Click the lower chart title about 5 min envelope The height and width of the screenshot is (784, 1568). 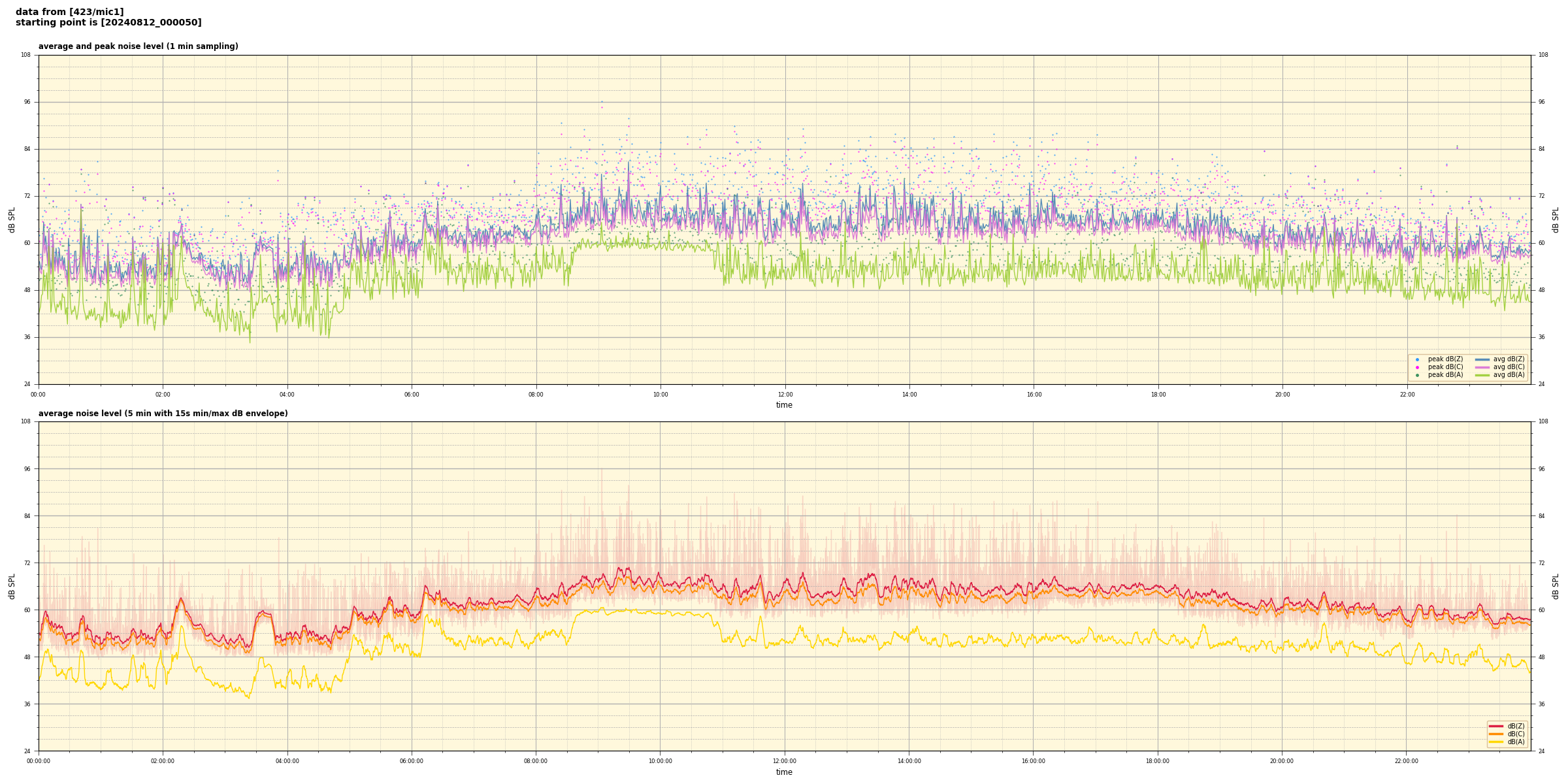[163, 414]
